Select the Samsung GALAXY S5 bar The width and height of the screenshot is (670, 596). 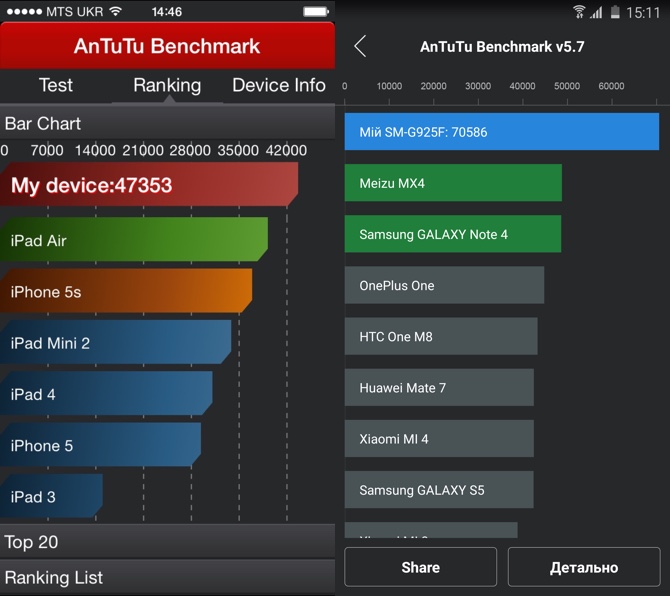pos(439,490)
